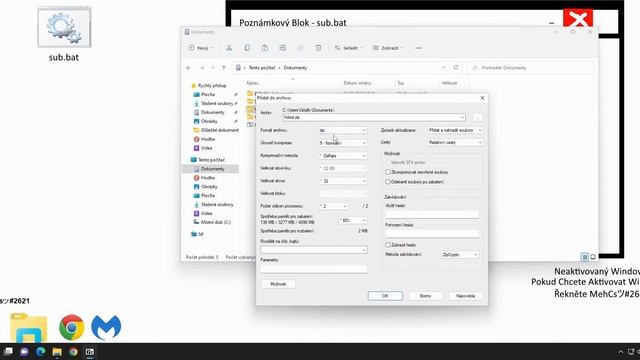The height and width of the screenshot is (360, 640).
Task: Click the Napoveda help button
Action: pyautogui.click(x=466, y=296)
